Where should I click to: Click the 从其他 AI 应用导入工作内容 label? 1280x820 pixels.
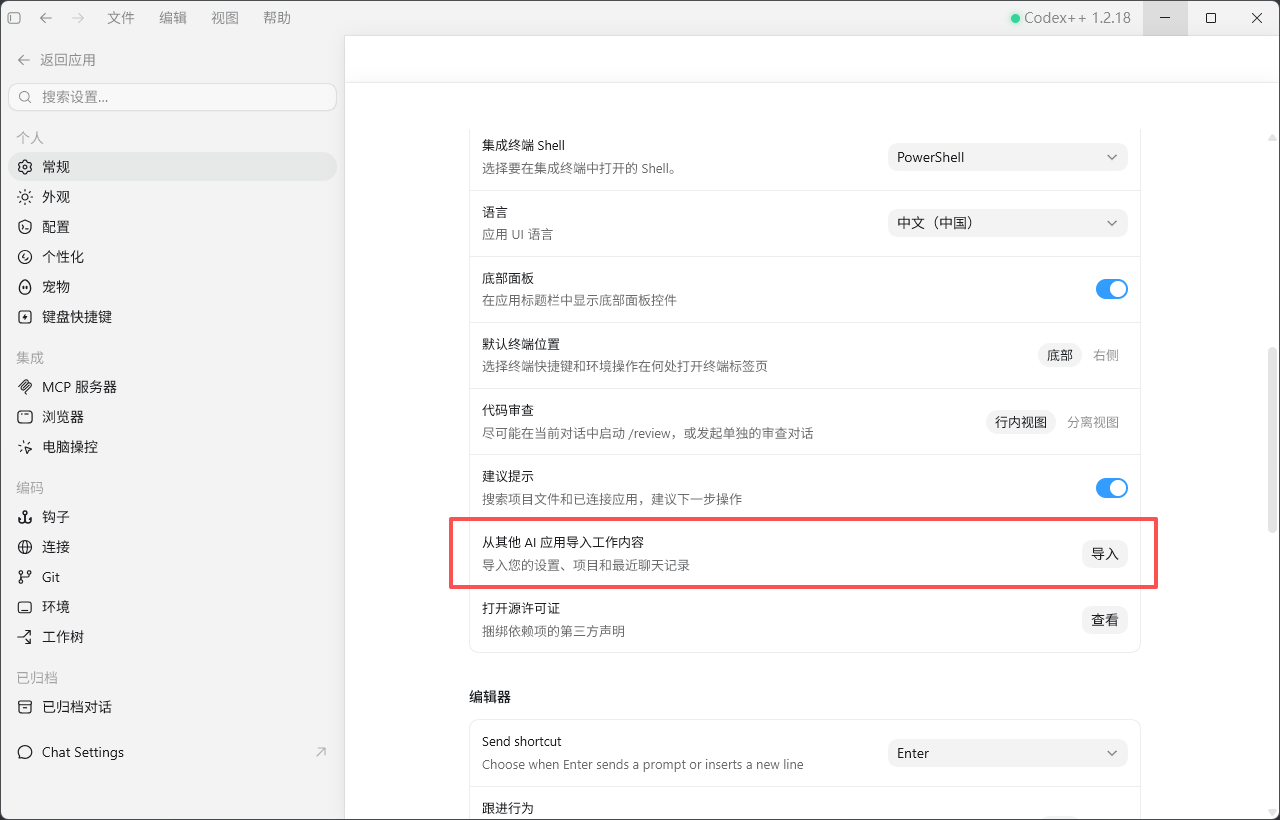563,543
